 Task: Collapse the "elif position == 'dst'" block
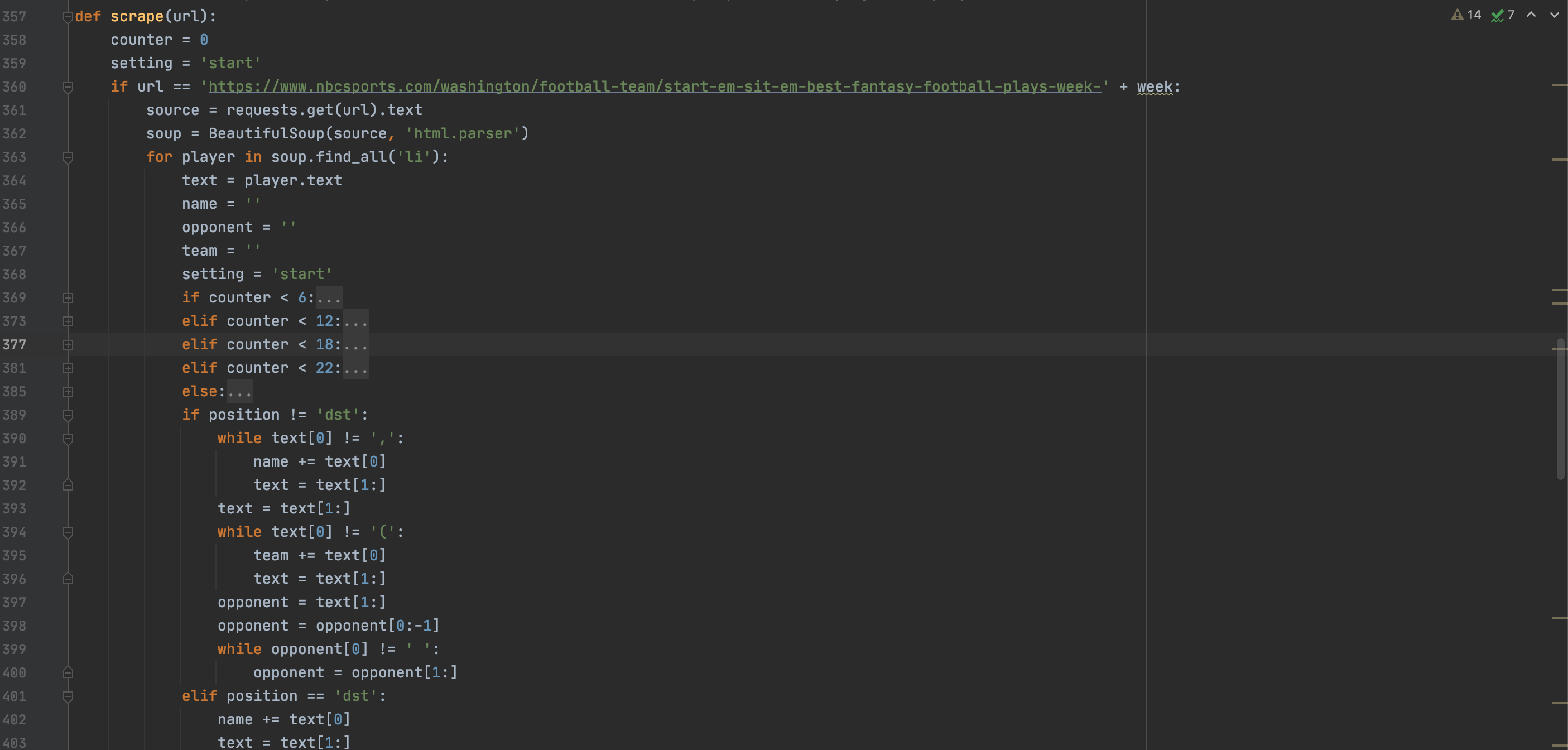68,696
